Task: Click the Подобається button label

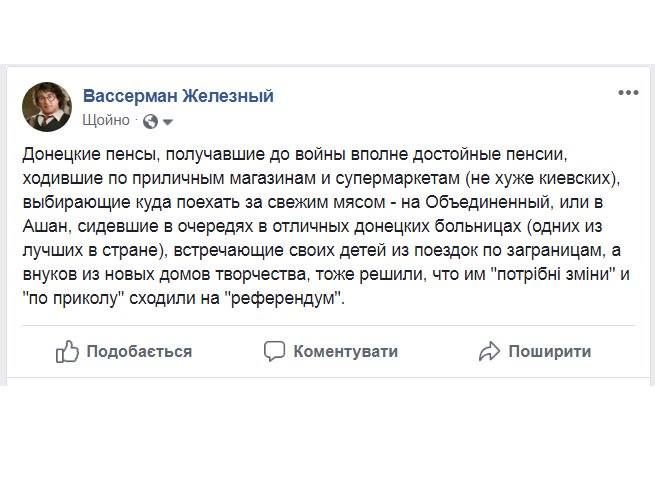Action: click(x=139, y=351)
